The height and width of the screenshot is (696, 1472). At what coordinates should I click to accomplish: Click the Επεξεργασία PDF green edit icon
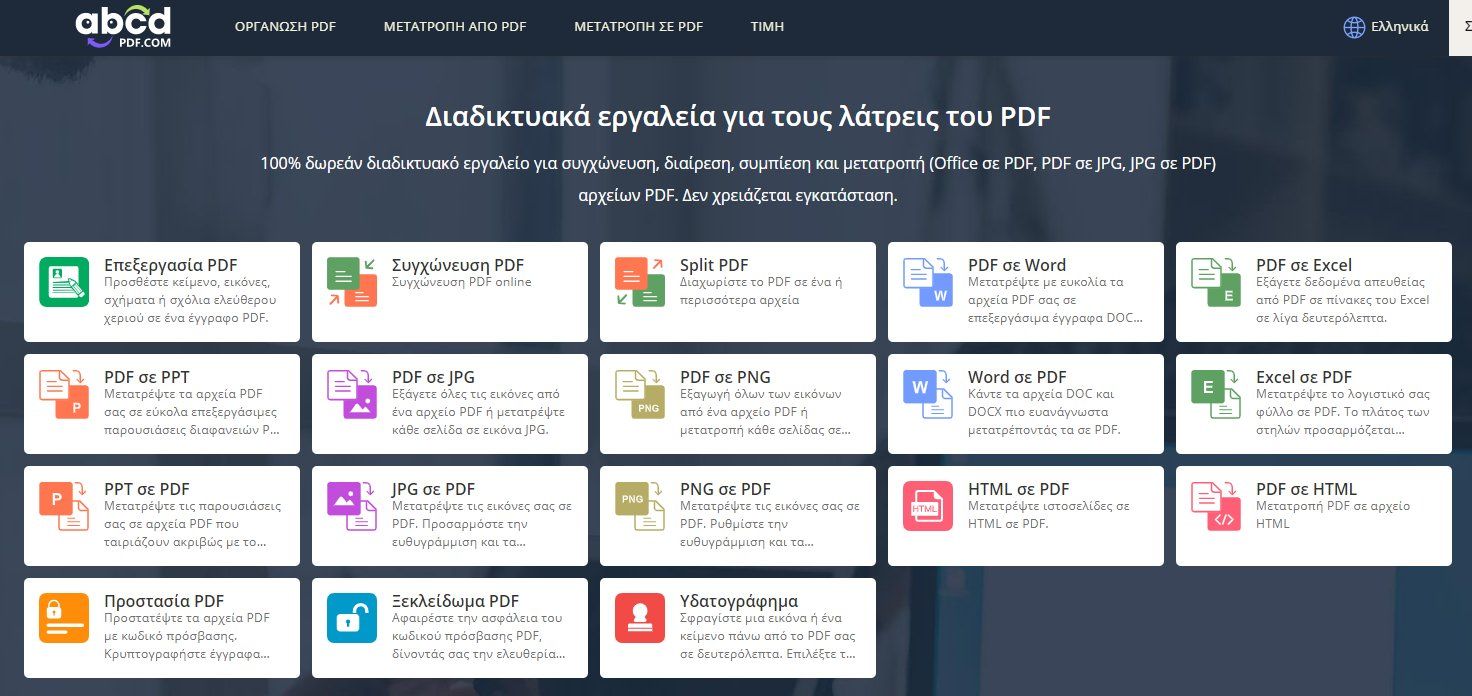click(x=64, y=282)
